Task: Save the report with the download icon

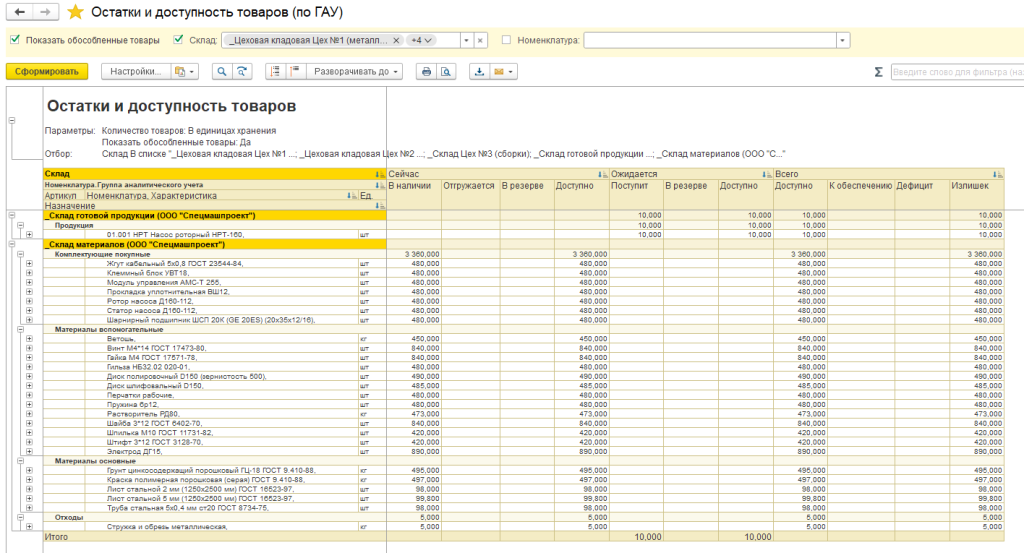Action: coord(479,72)
